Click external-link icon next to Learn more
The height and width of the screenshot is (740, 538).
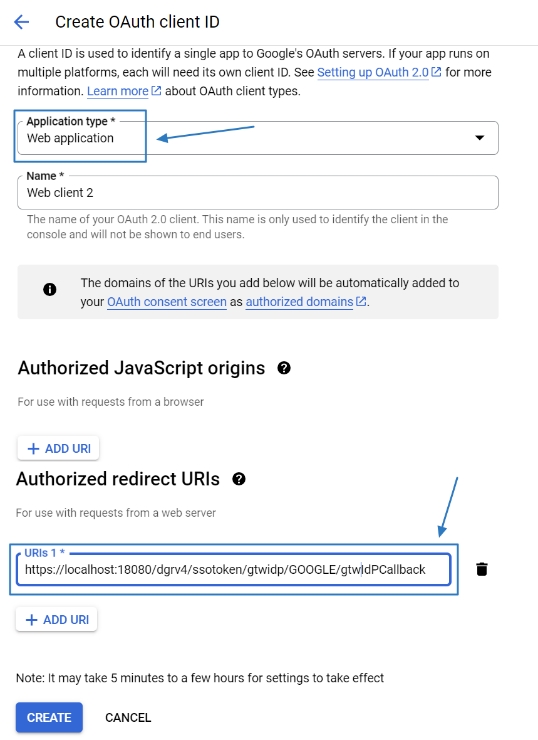pos(156,91)
